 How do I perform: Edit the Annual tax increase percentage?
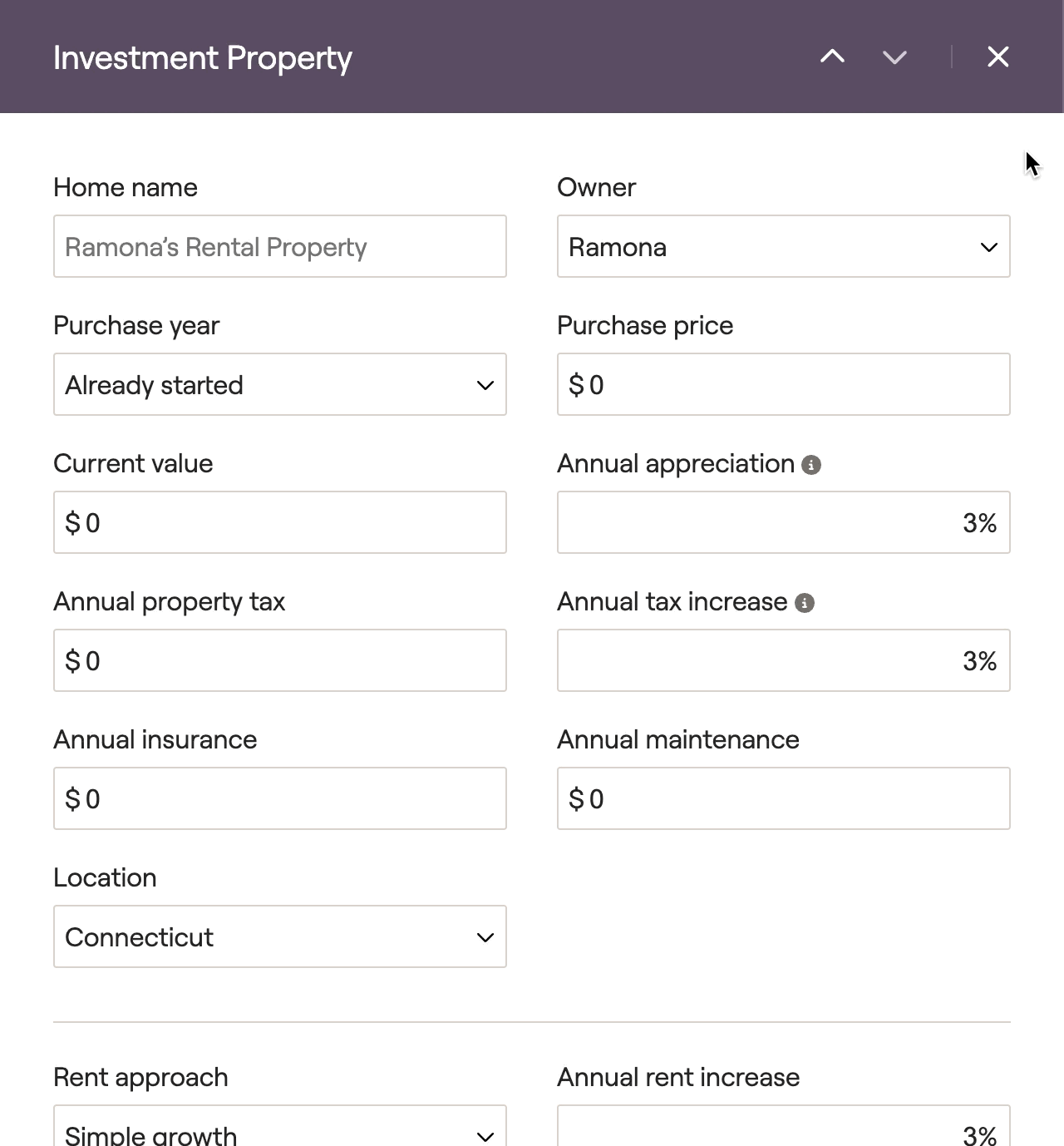pyautogui.click(x=783, y=661)
